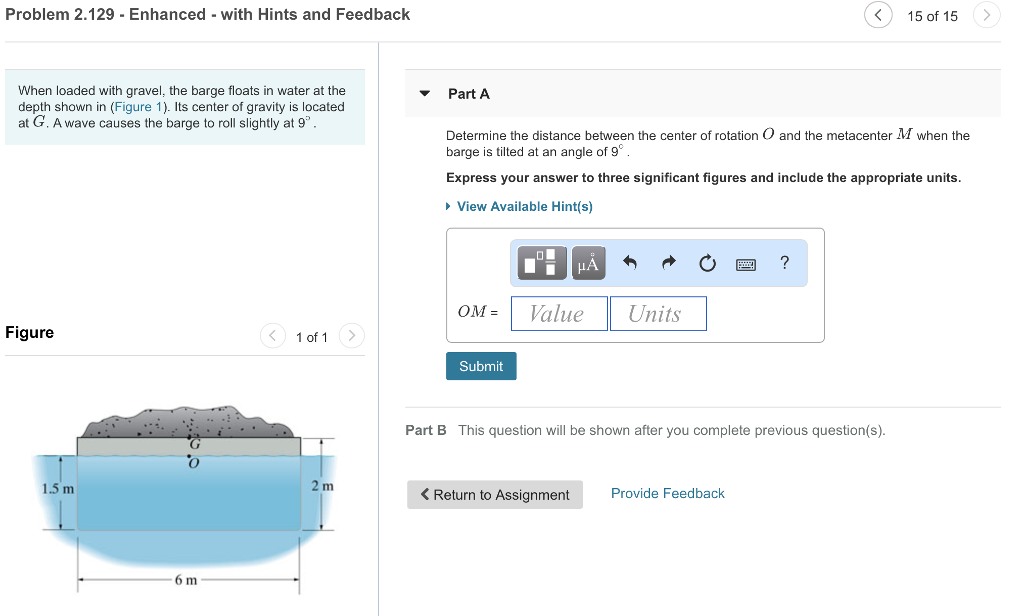Click the next figure navigation arrow
Image resolution: width=1024 pixels, height=616 pixels.
tap(351, 337)
